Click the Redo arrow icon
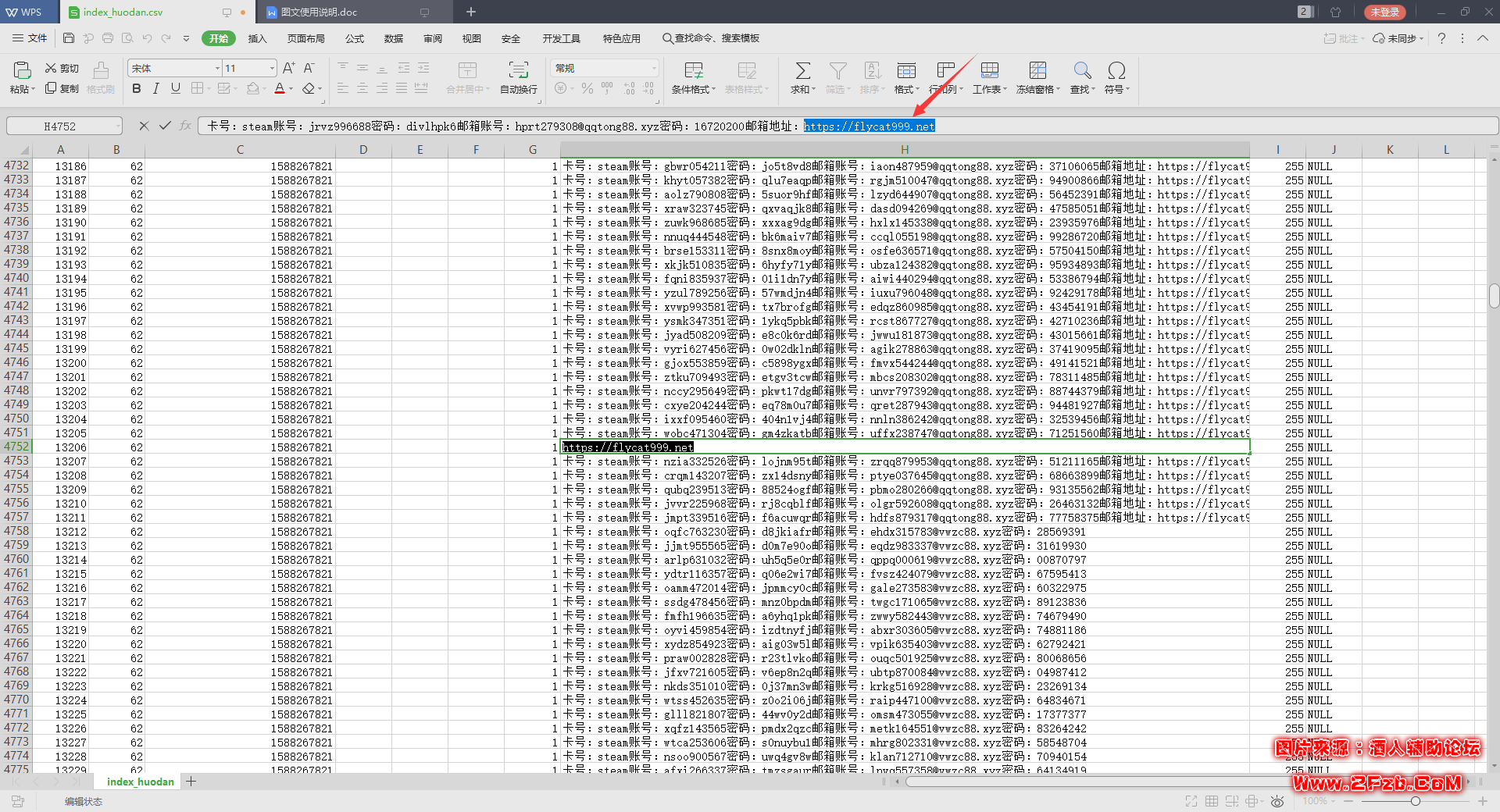The image size is (1500, 812). coord(166,38)
